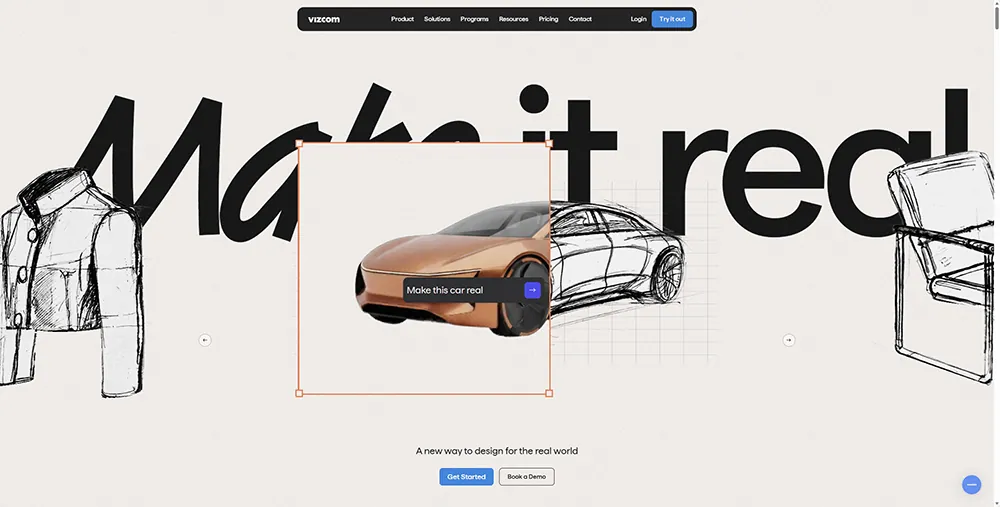Click the Try it out button

click(672, 19)
